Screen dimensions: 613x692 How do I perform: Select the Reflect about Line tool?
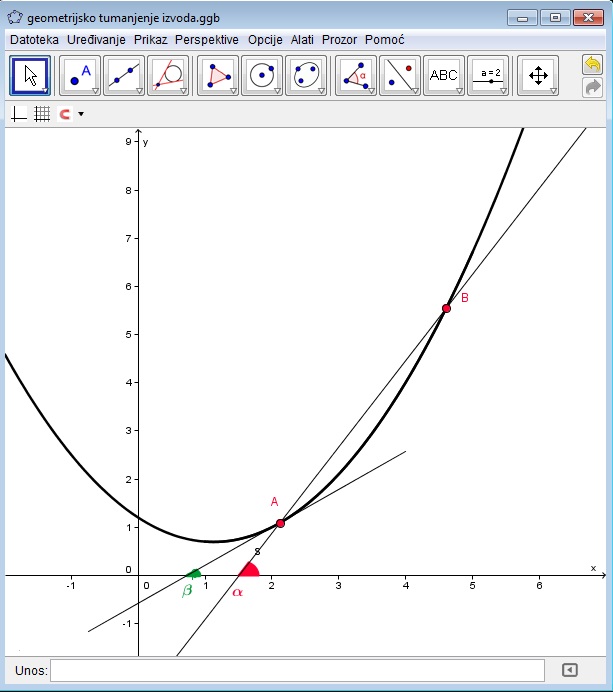(x=399, y=75)
